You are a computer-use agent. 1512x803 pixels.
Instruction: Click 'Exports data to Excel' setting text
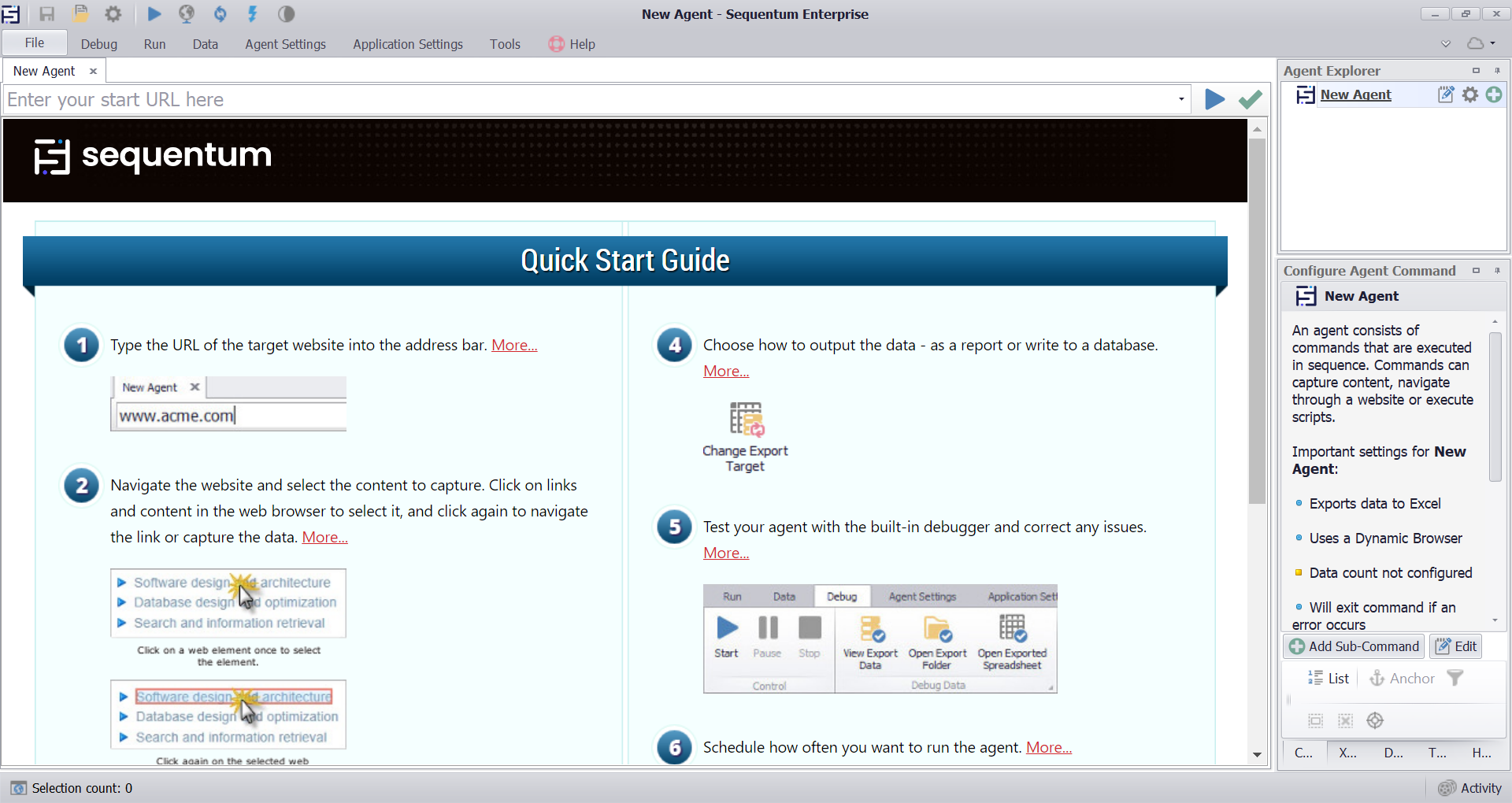click(1375, 503)
